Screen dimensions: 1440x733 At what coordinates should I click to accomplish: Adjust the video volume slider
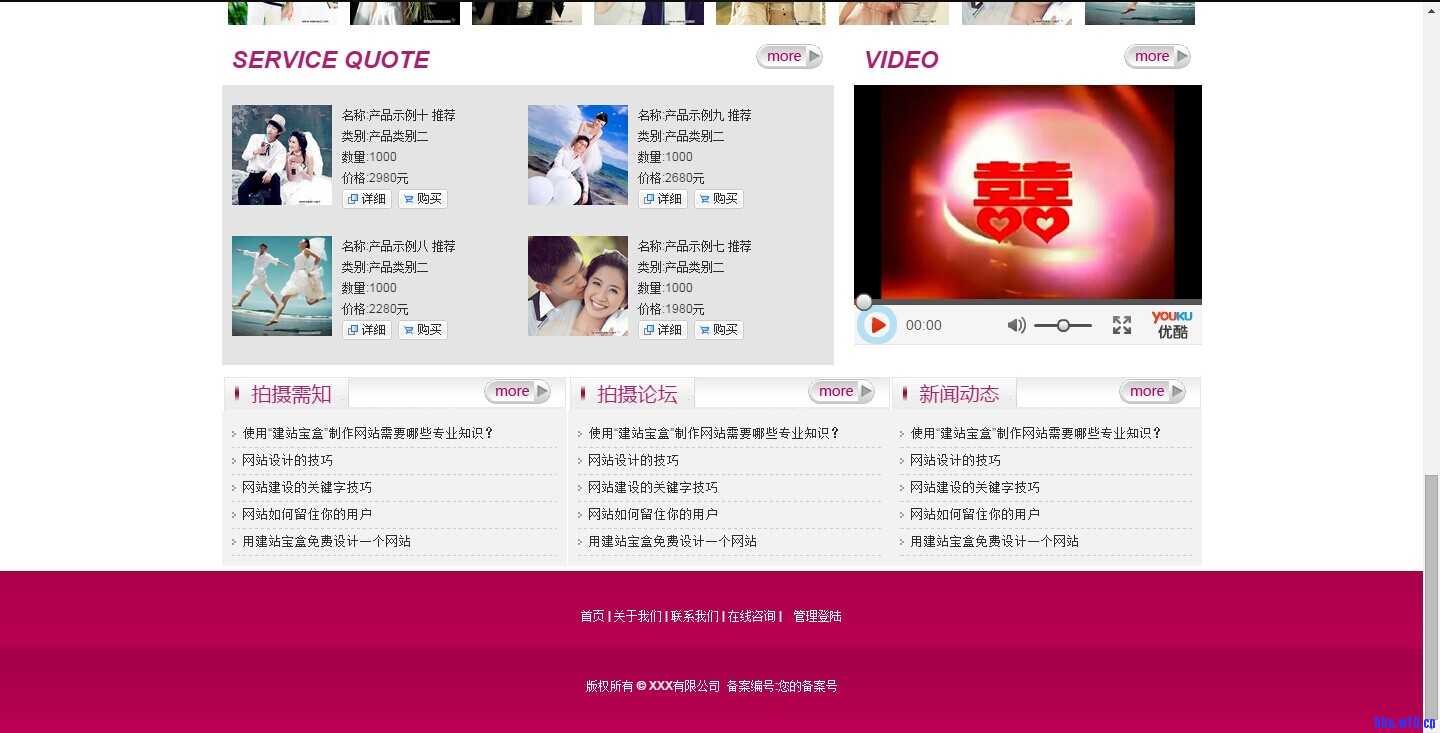point(1063,325)
